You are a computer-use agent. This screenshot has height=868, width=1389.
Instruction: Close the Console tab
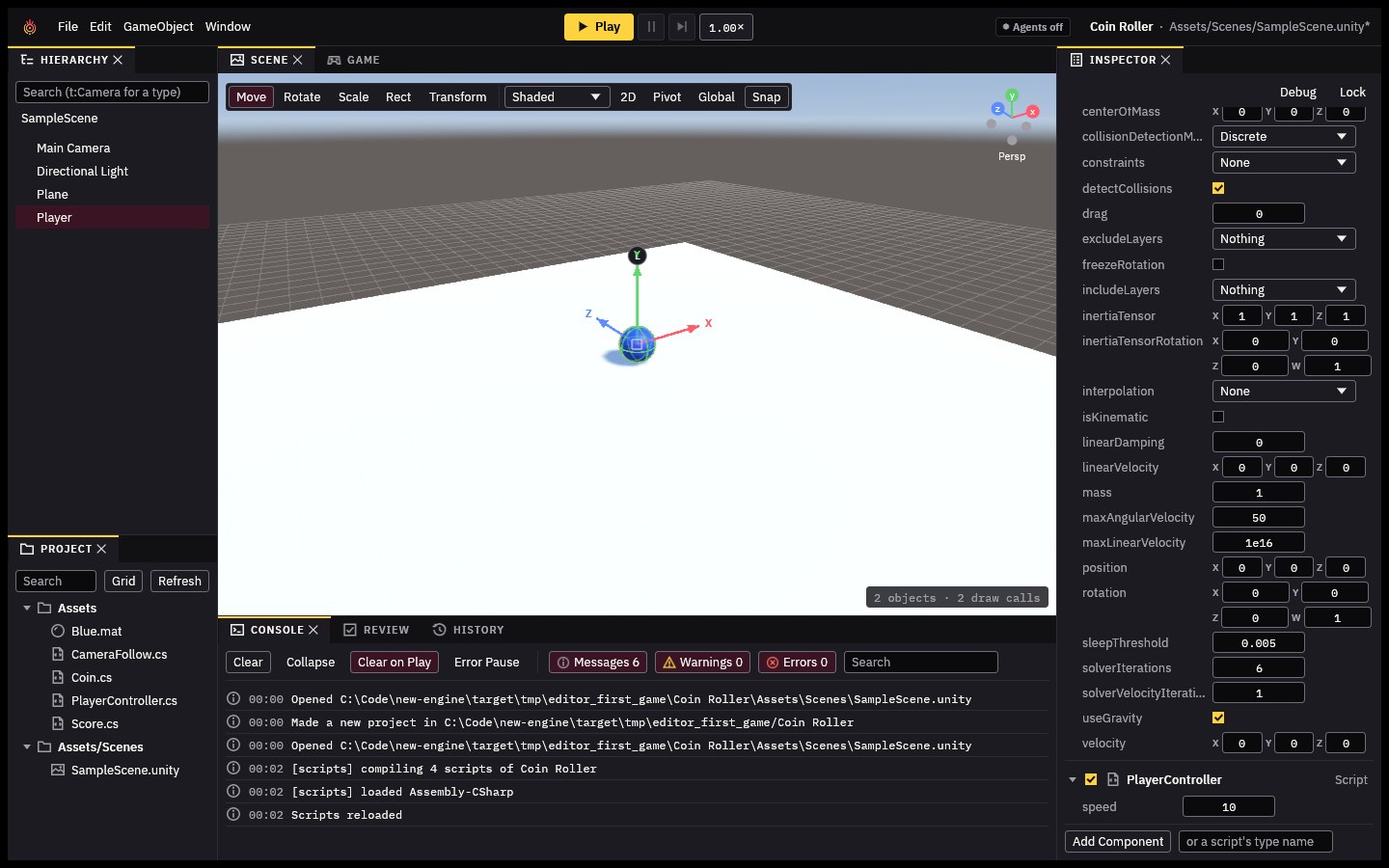313,630
